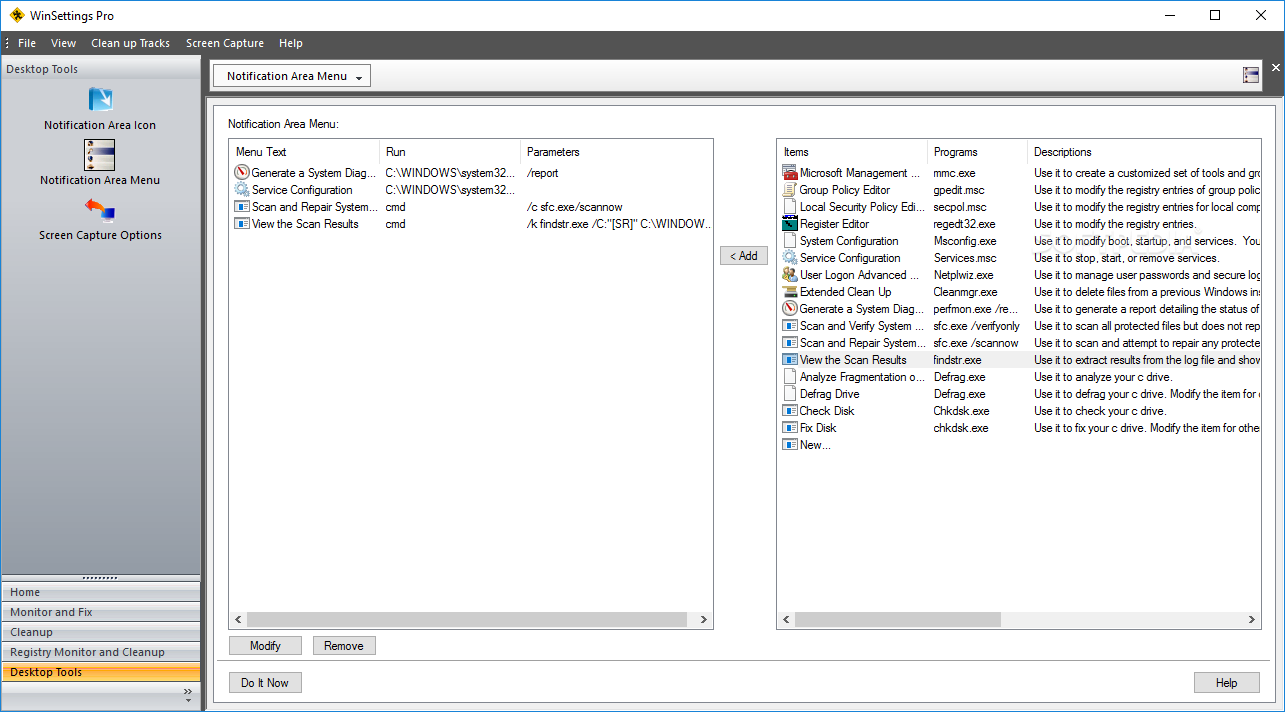Open the Help menu
Screen dimensions: 1285x712
[x=291, y=43]
